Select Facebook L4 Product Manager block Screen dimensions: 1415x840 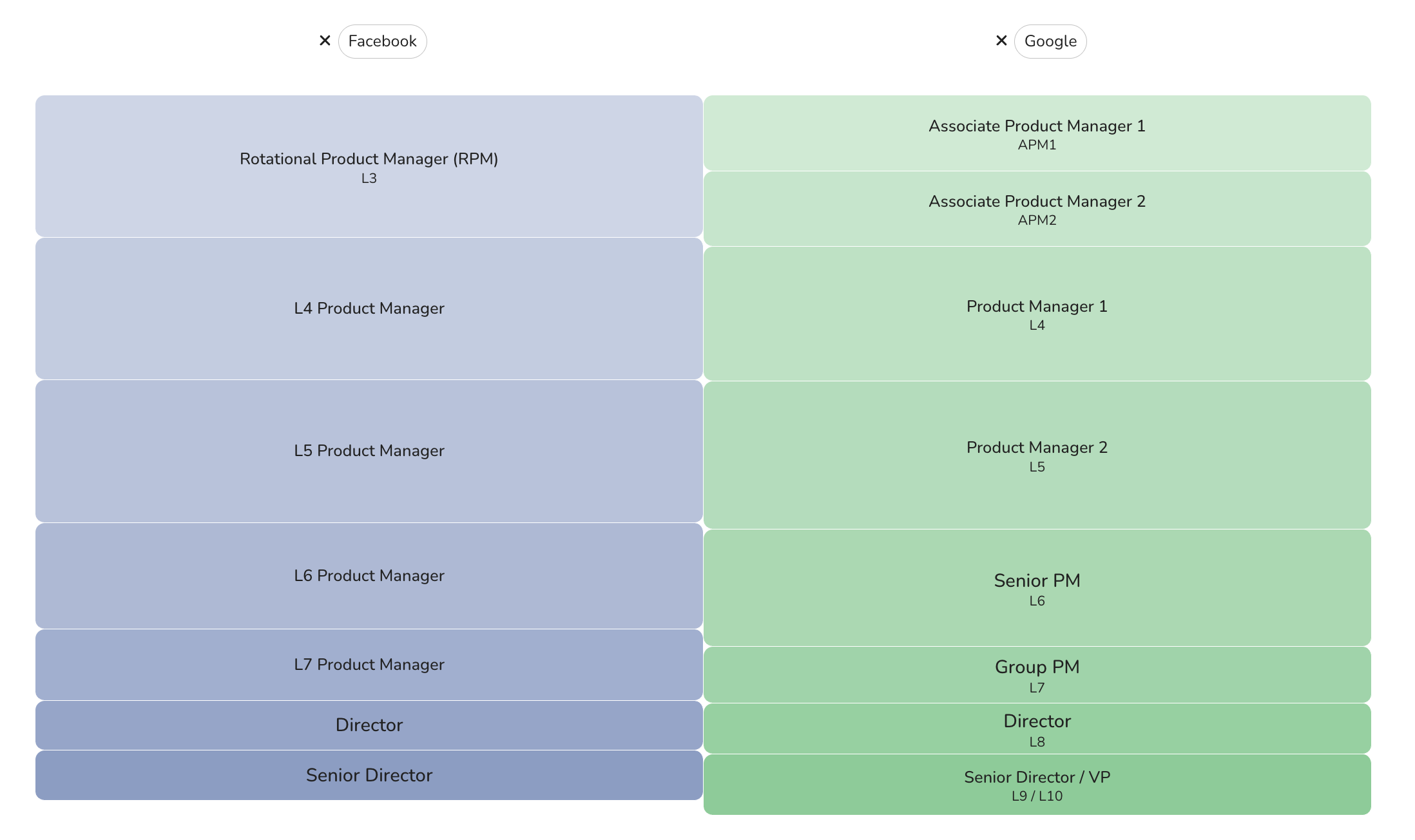tap(369, 309)
